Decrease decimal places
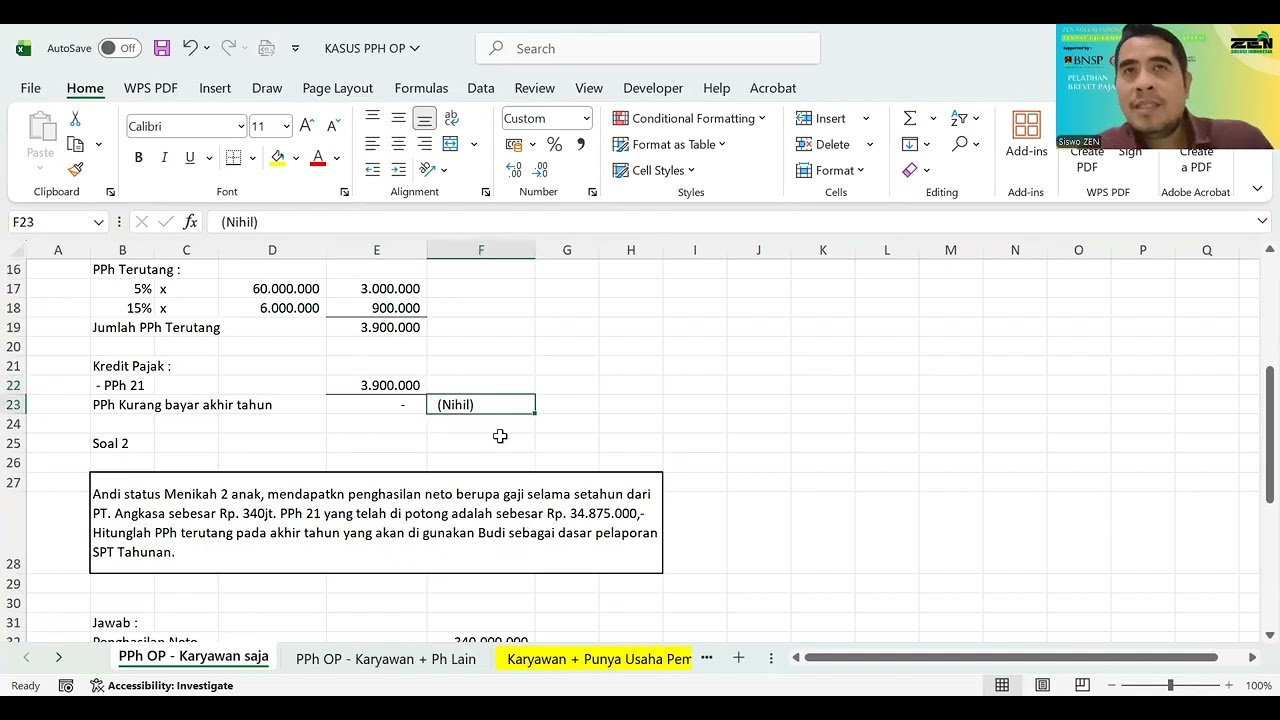Screen dimensions: 1280x720 coord(541,170)
